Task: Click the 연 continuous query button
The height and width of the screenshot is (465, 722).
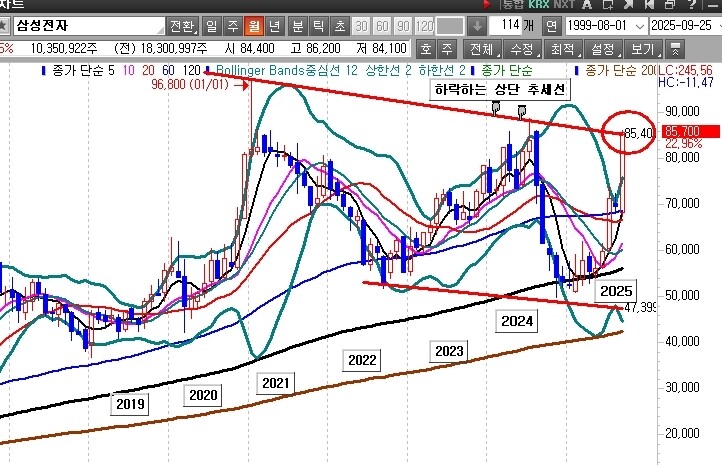Action: tap(551, 26)
